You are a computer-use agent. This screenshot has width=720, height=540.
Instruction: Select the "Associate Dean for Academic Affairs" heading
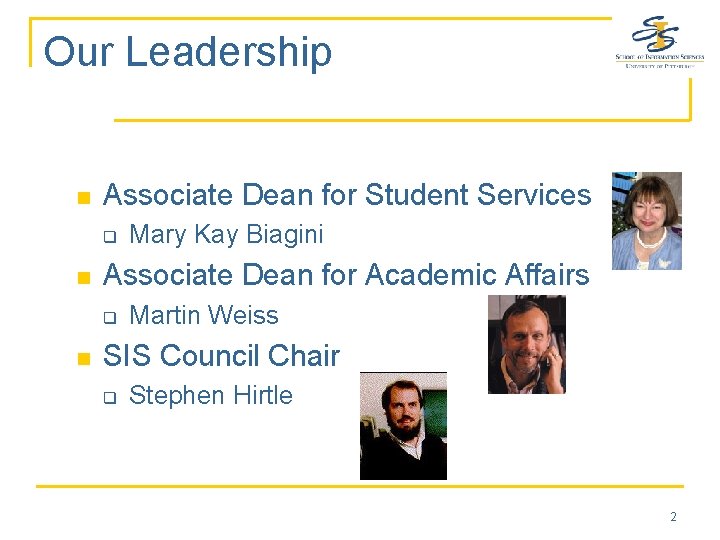click(x=346, y=275)
